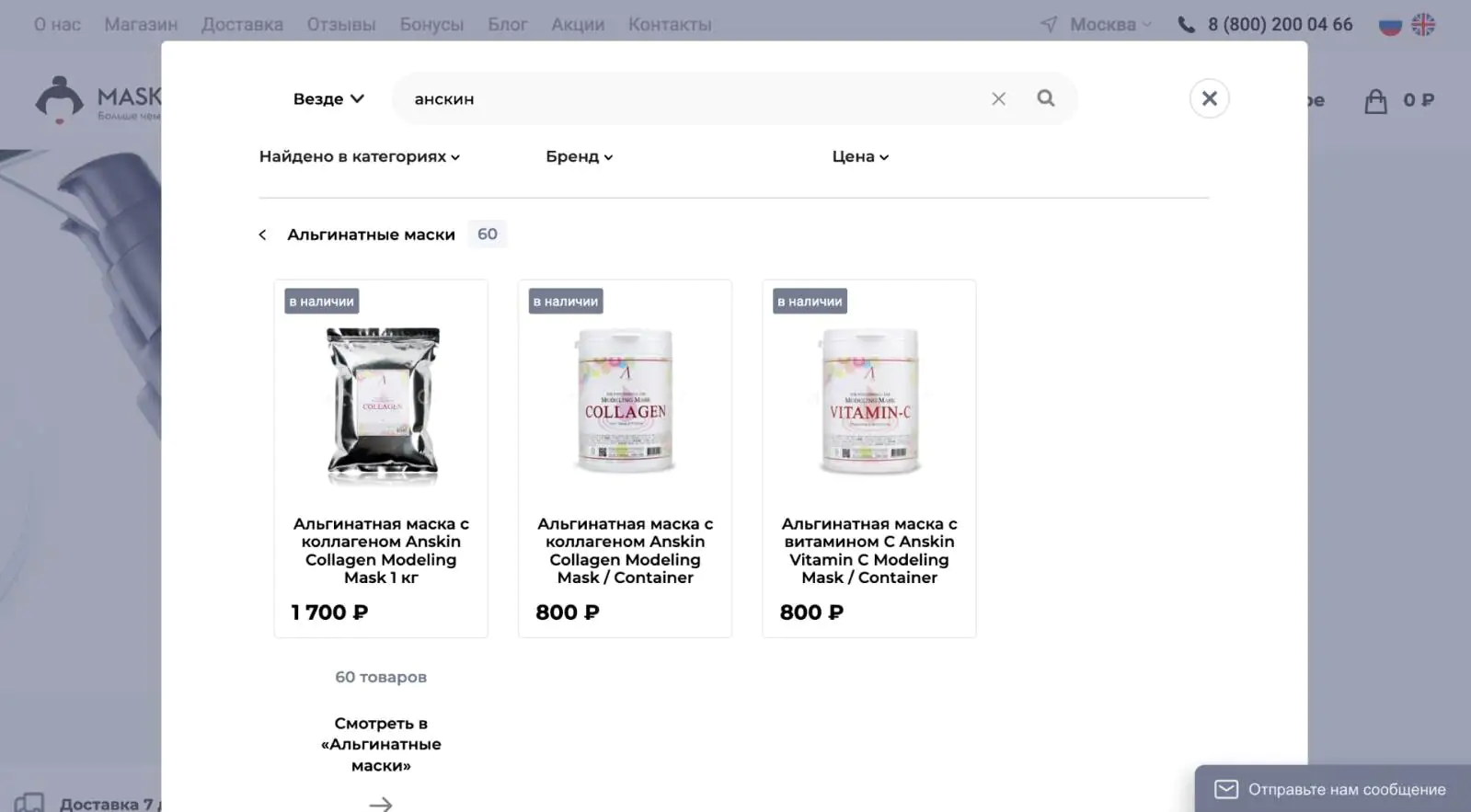This screenshot has height=812, width=1471.
Task: Click в наличии badge on Collagen container
Action: pyautogui.click(x=566, y=302)
